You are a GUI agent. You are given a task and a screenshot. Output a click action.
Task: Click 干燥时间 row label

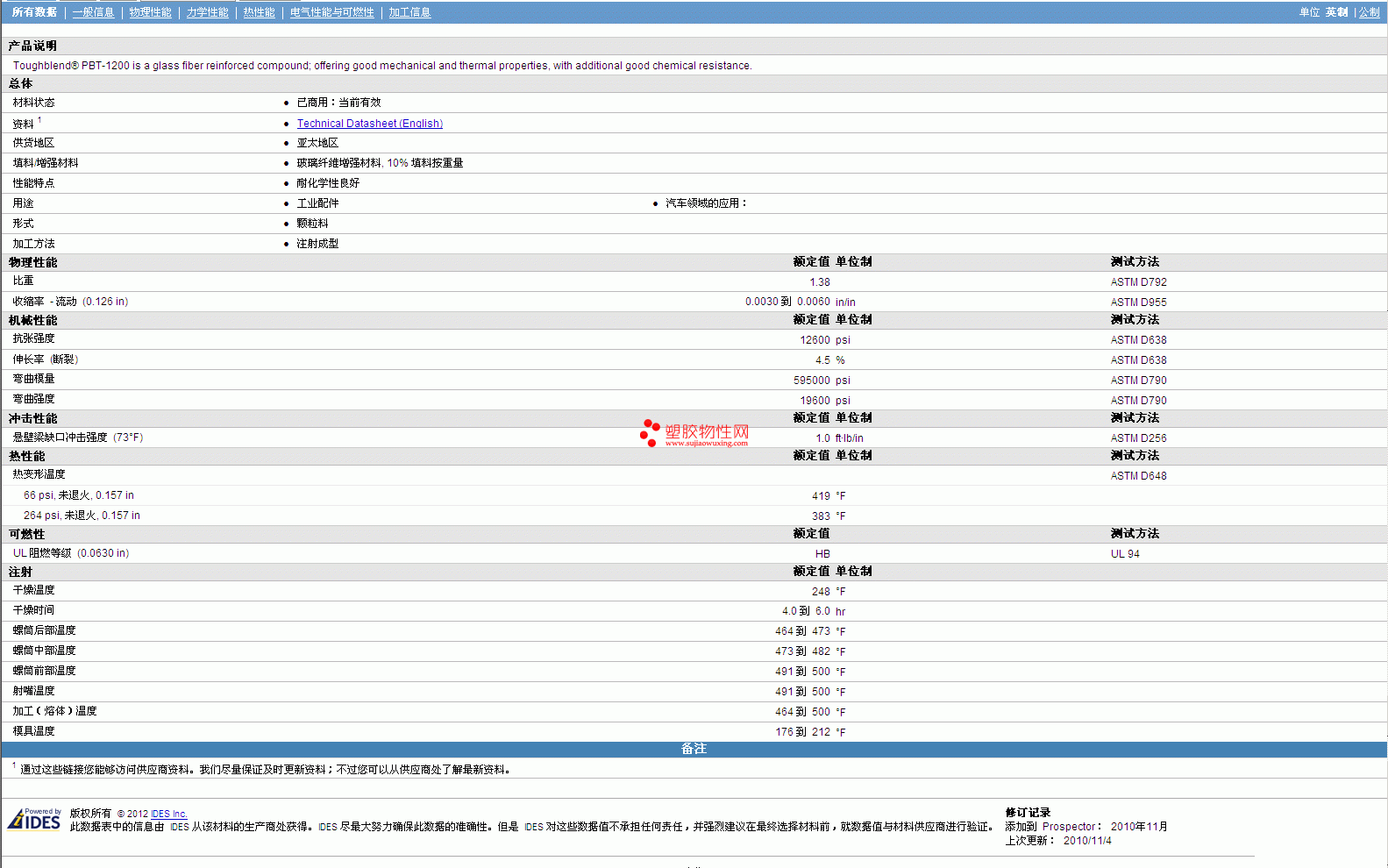coord(33,610)
